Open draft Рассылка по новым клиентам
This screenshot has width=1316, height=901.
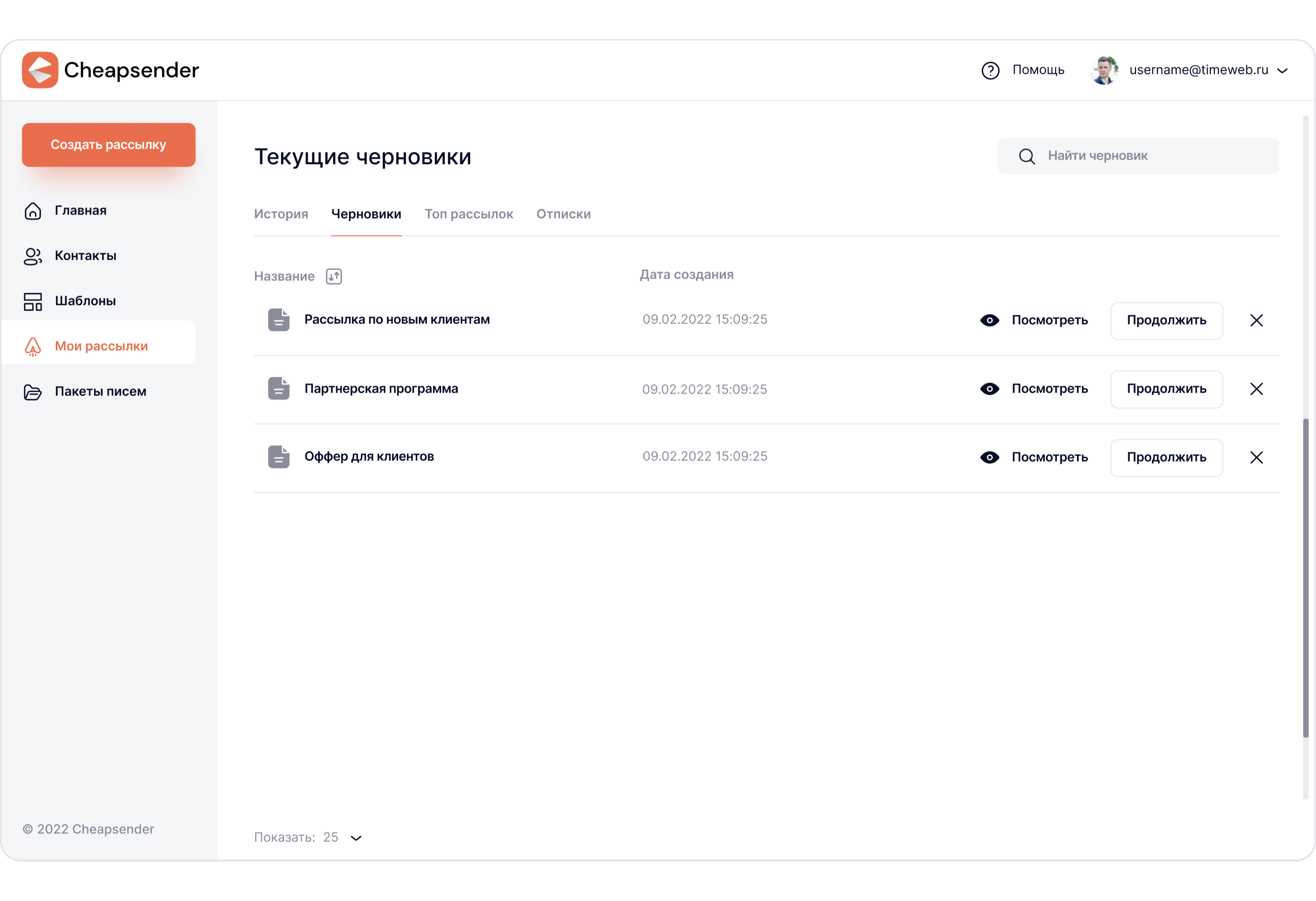tap(397, 319)
